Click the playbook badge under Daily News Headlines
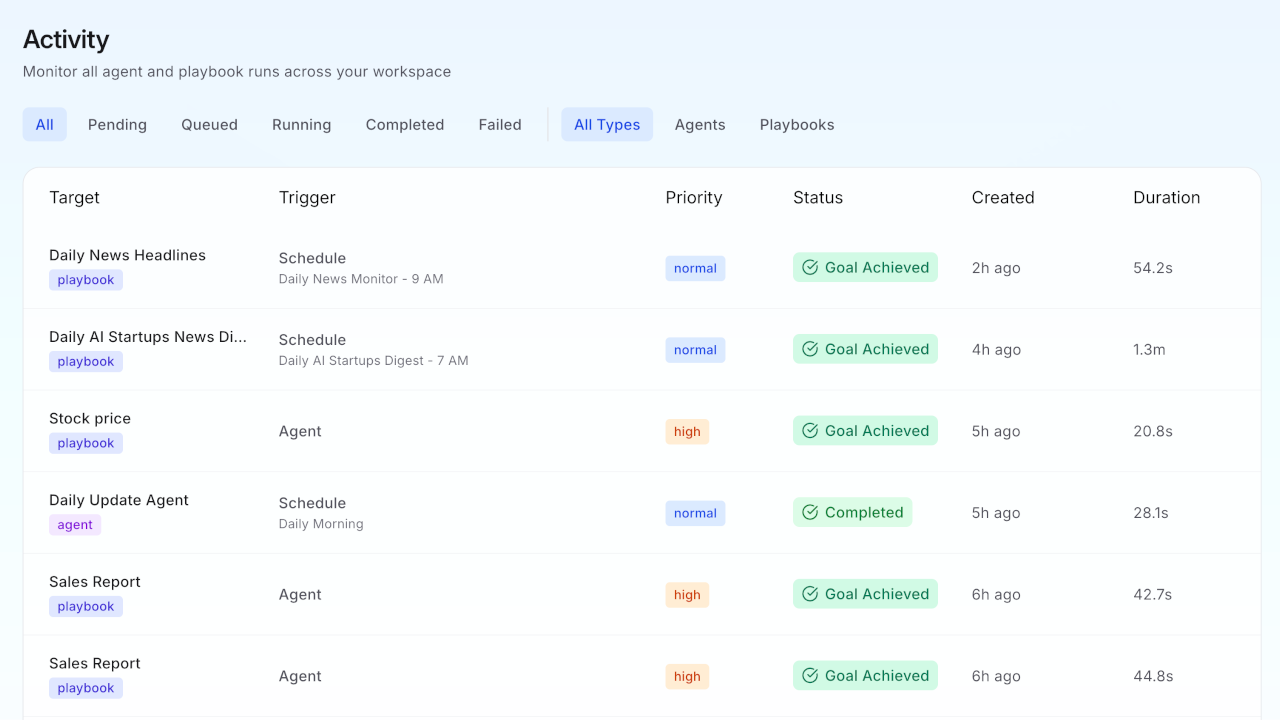This screenshot has width=1280, height=720. 86,279
